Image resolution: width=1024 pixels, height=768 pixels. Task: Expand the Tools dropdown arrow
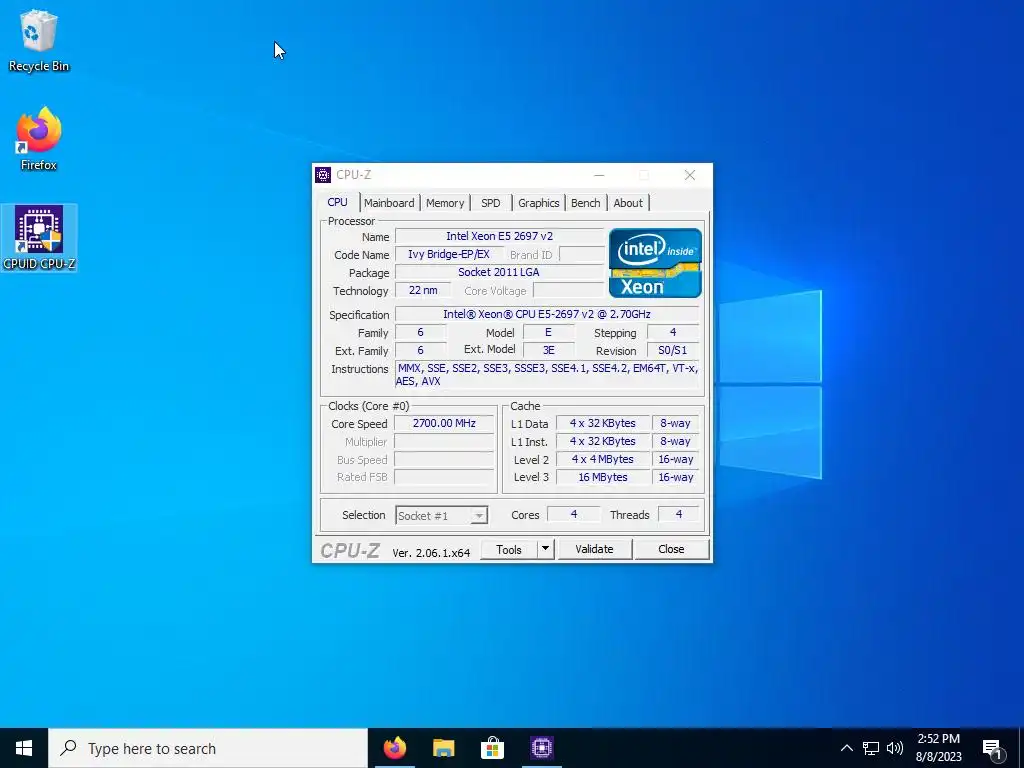click(x=545, y=549)
